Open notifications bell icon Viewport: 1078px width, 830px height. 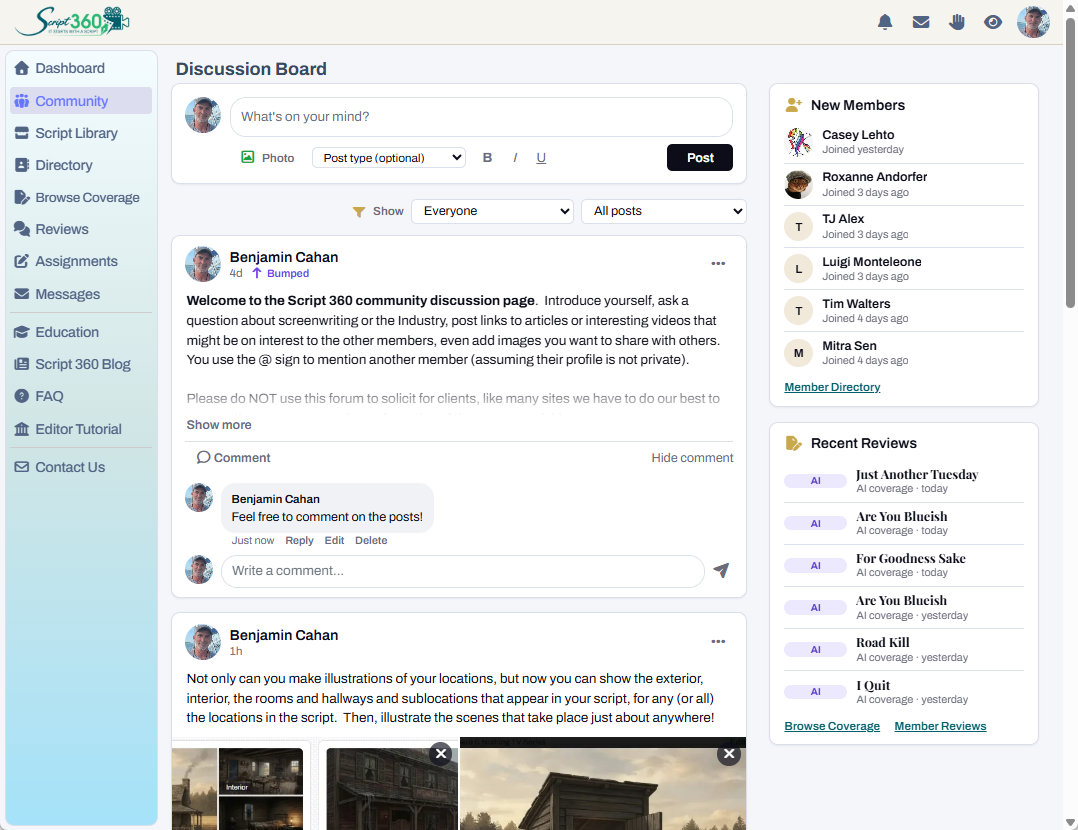tap(885, 22)
